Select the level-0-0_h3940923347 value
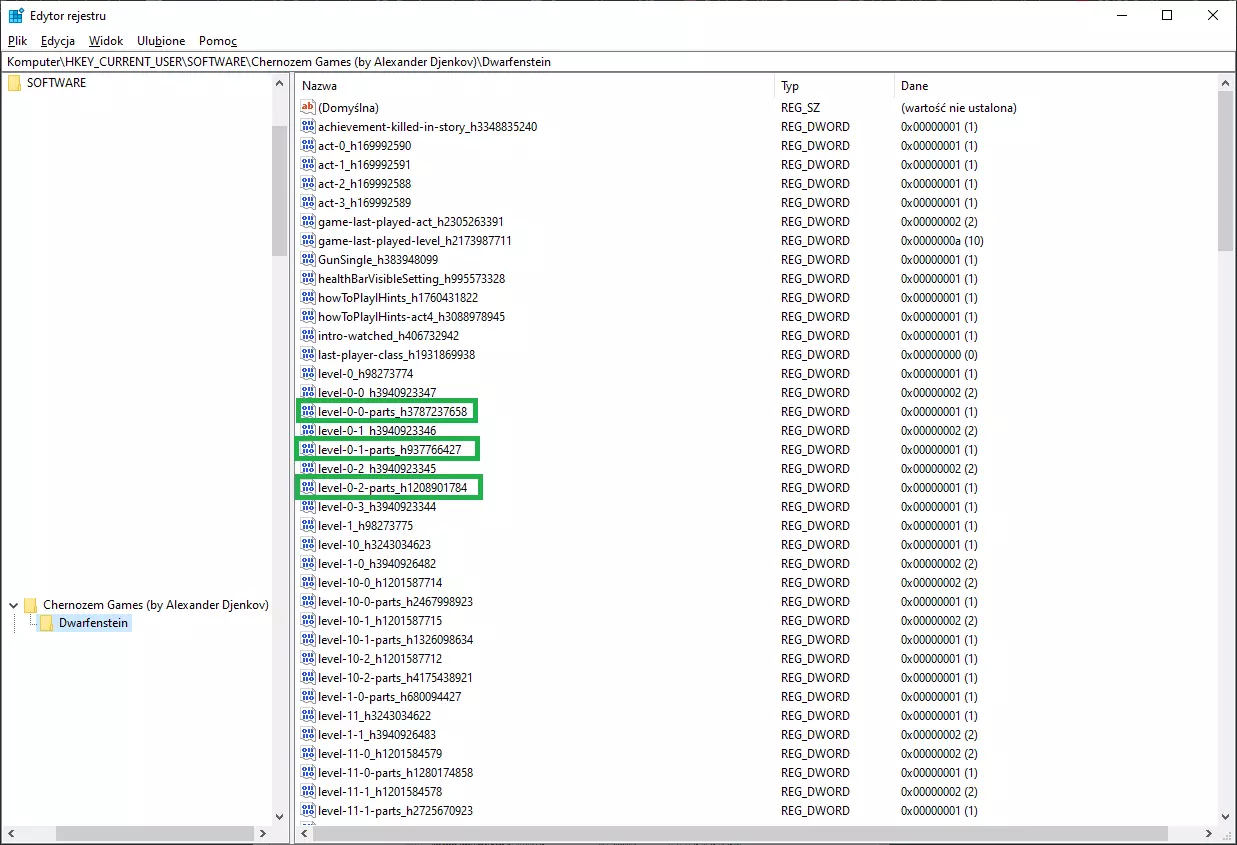This screenshot has height=845, width=1237. click(x=376, y=392)
